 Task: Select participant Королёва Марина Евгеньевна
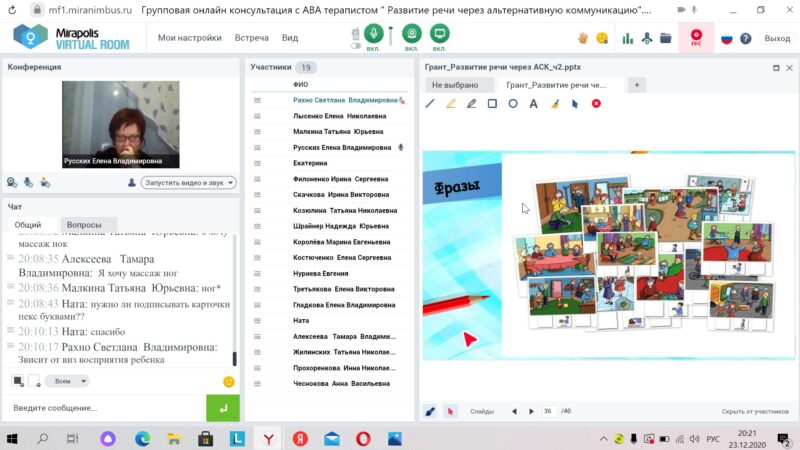click(341, 242)
